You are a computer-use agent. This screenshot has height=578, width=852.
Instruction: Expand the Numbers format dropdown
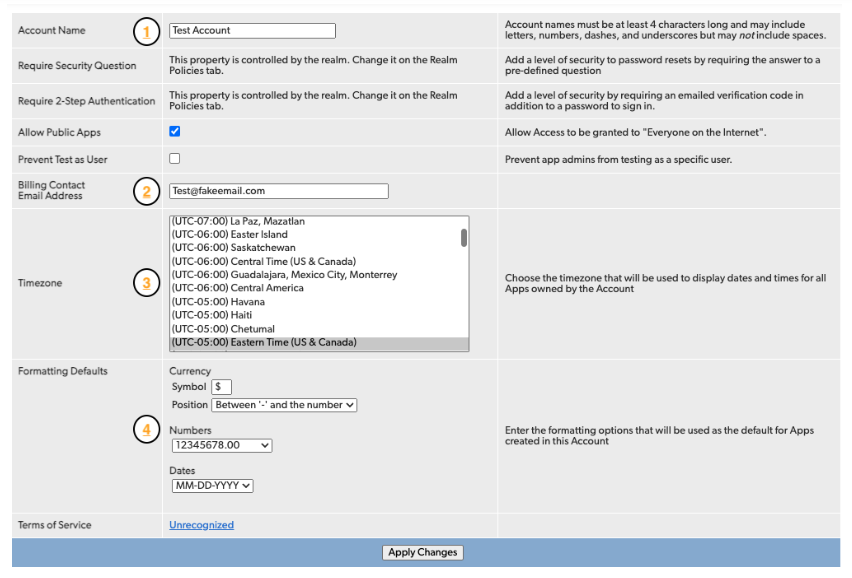[221, 446]
